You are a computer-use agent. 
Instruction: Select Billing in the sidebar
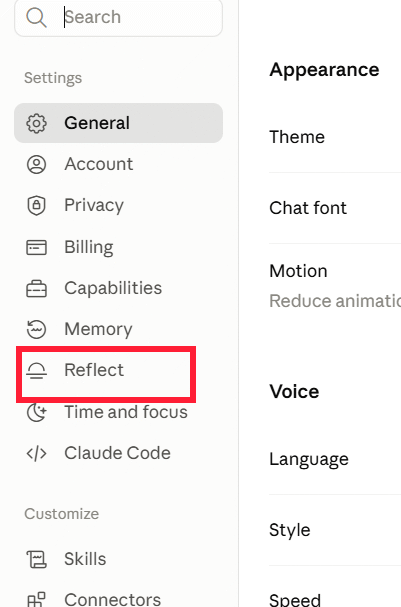(x=118, y=247)
